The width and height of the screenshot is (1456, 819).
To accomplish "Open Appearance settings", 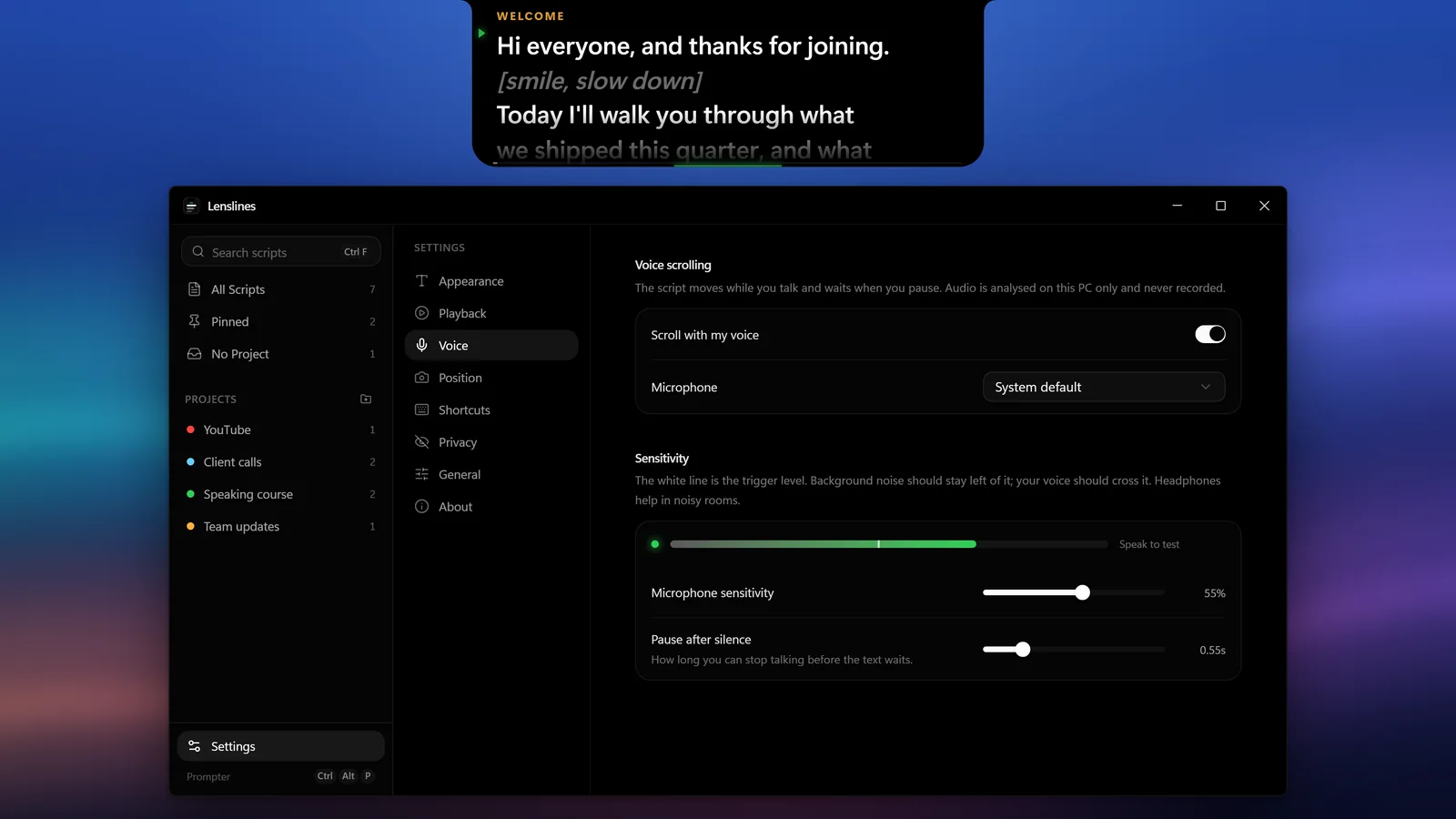I will [x=491, y=281].
